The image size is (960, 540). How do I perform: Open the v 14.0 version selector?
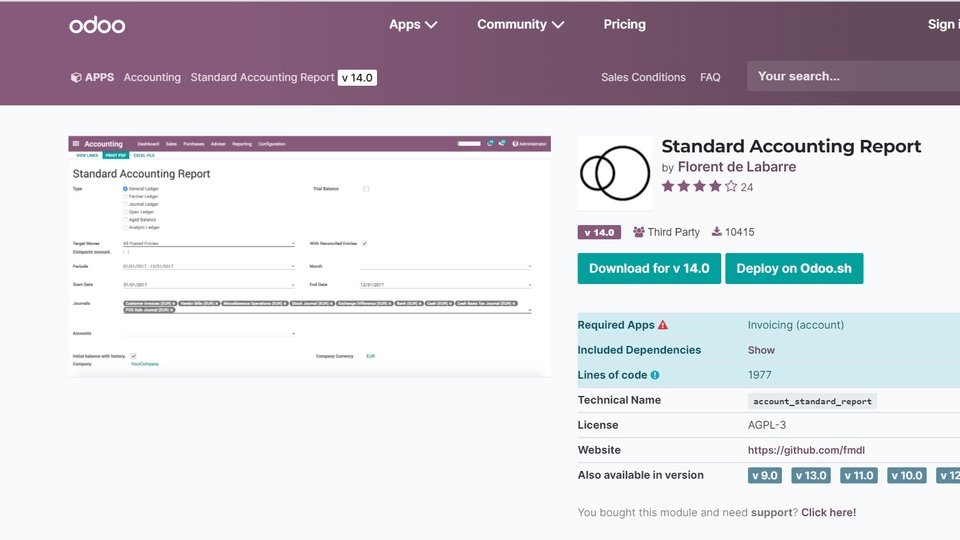[357, 77]
